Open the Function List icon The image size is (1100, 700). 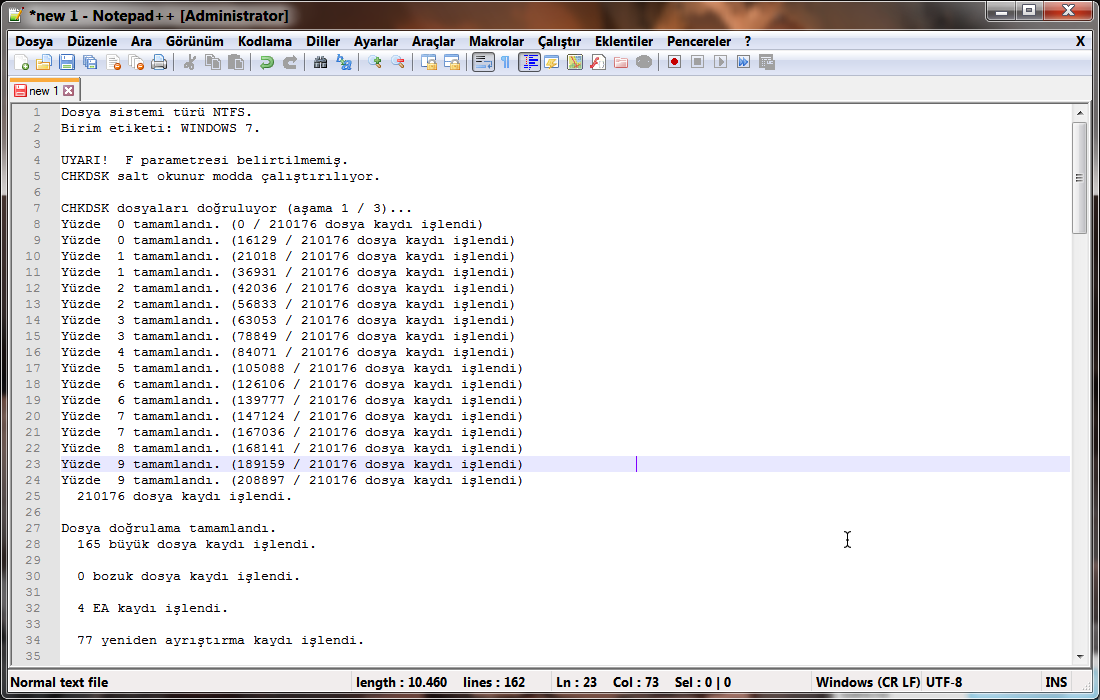pyautogui.click(x=598, y=62)
